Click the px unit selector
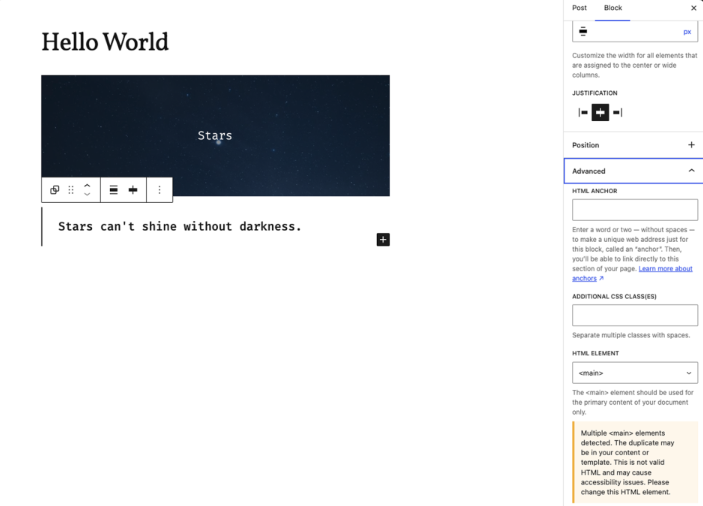 [687, 32]
